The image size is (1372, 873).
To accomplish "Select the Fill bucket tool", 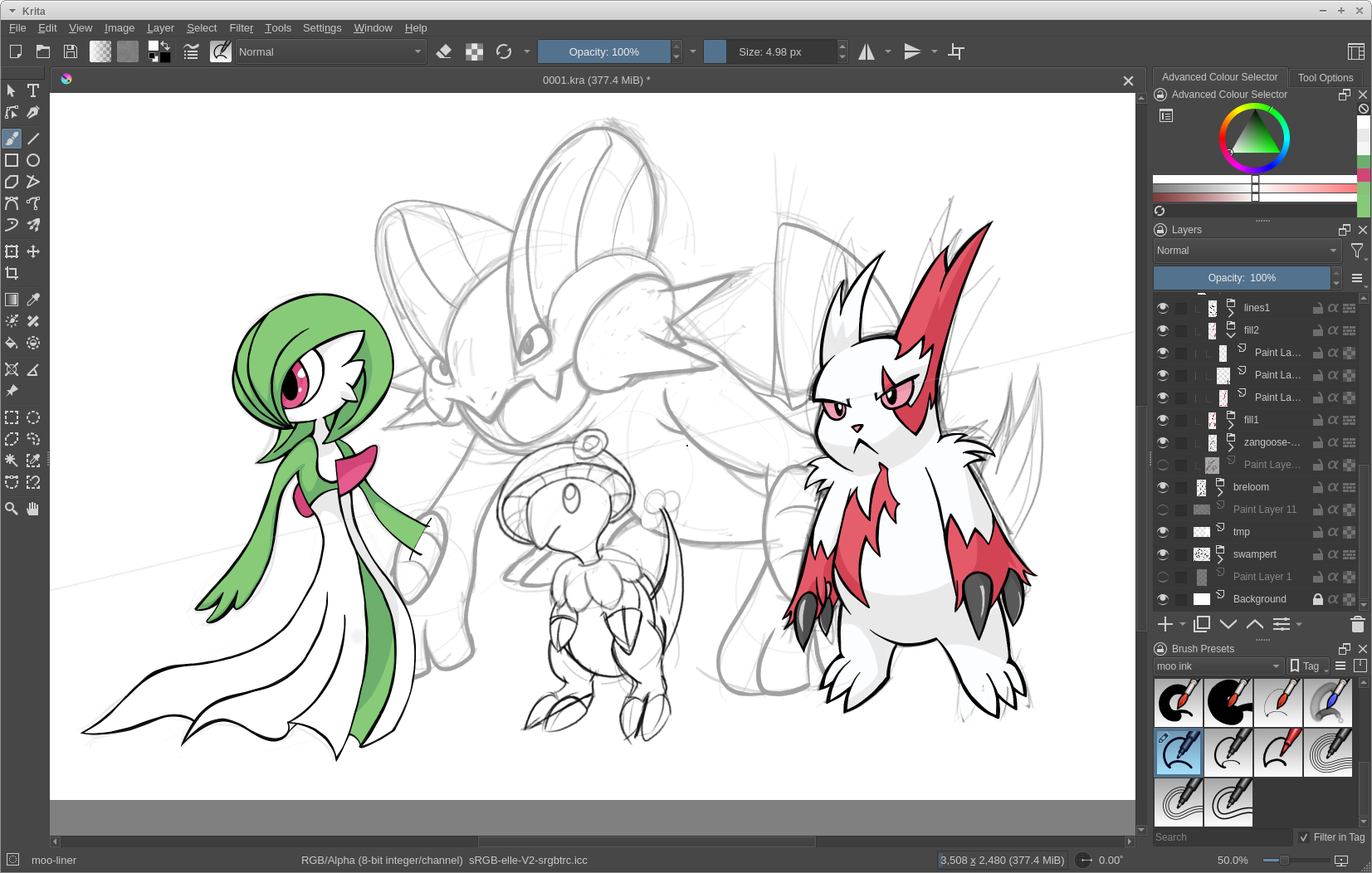I will coord(12,343).
